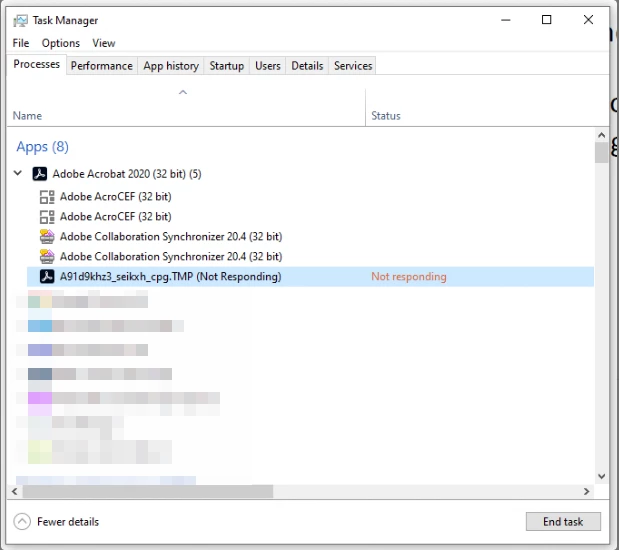Click the horizontal scrollbar right arrow
Screen dimensions: 619x550
(x=587, y=491)
